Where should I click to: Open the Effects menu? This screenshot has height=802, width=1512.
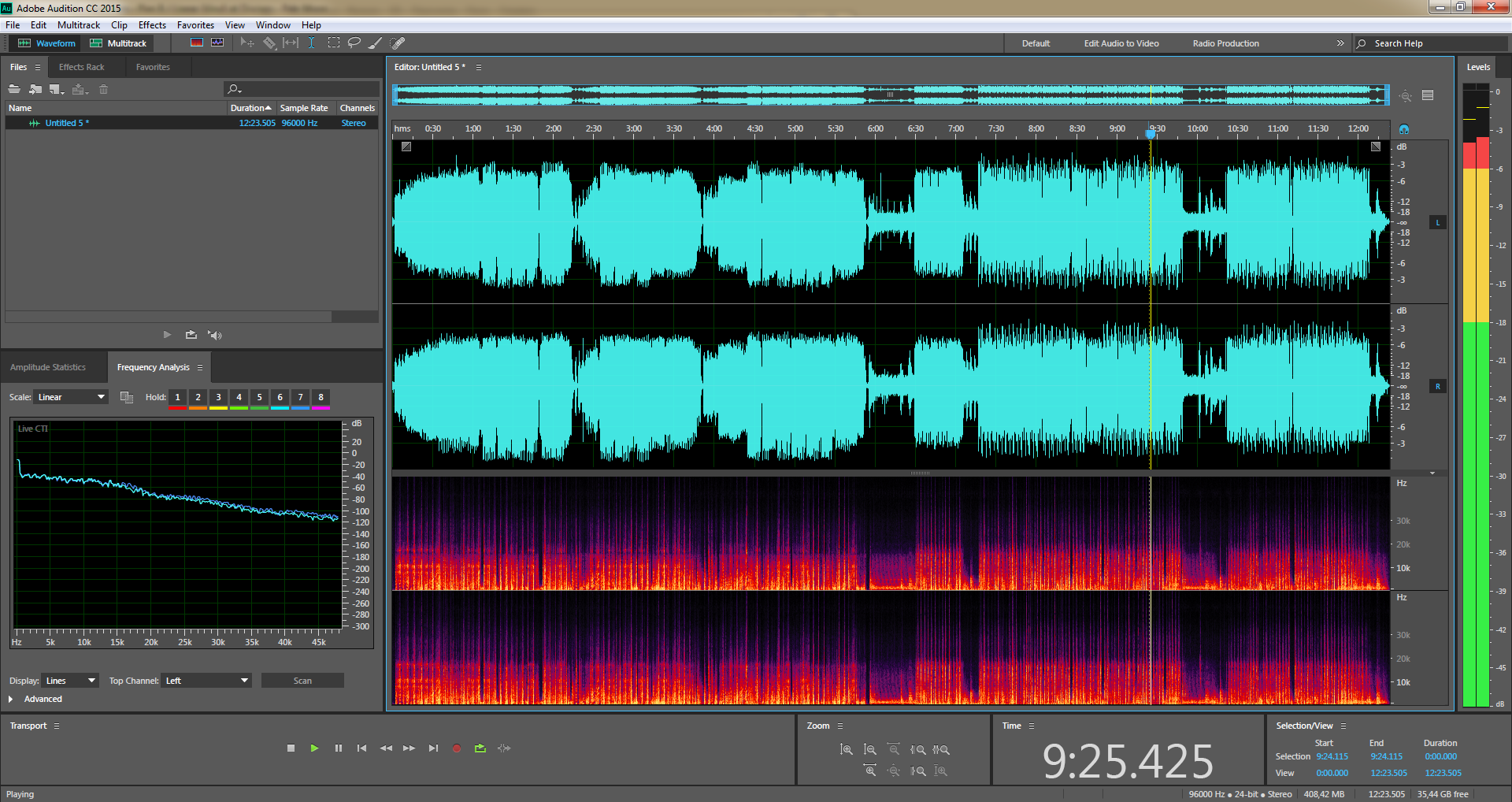(x=152, y=25)
